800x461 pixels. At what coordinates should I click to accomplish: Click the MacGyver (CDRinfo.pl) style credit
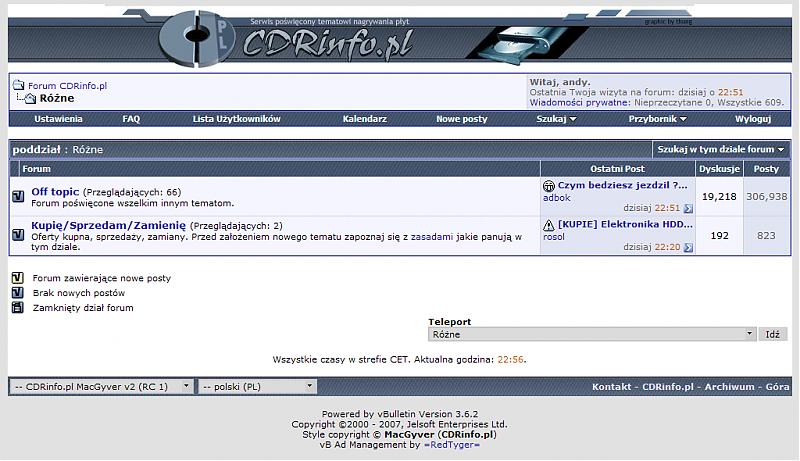440,434
